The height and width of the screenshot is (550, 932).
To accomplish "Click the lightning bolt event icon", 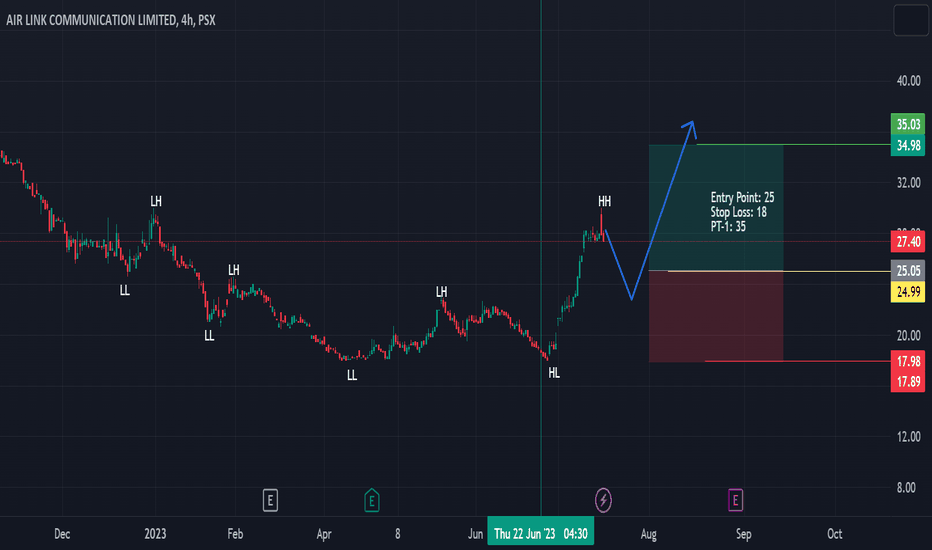I will pyautogui.click(x=603, y=500).
